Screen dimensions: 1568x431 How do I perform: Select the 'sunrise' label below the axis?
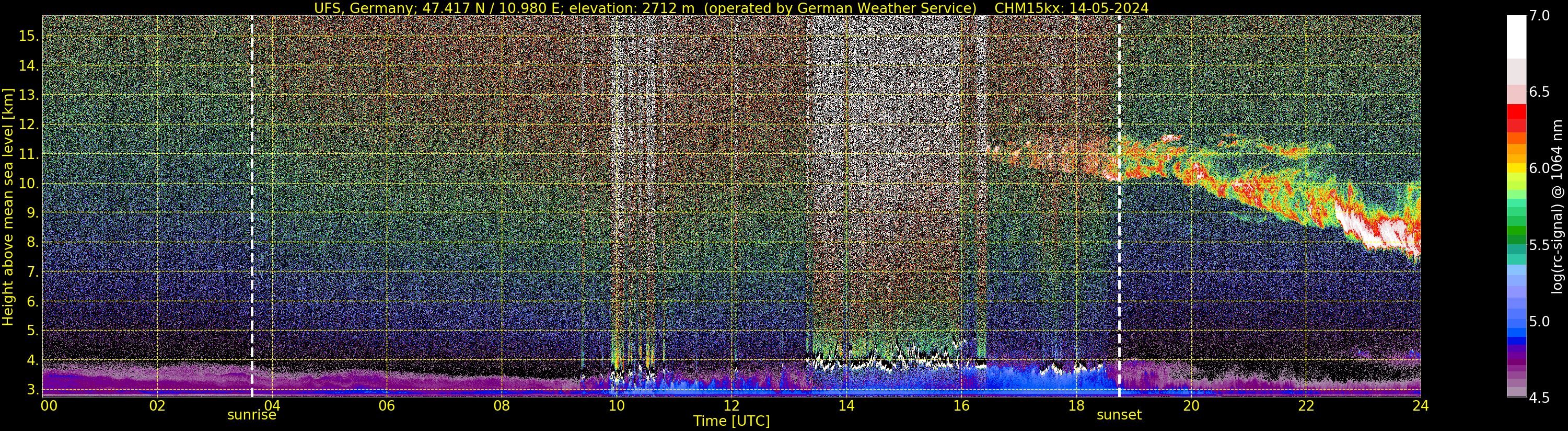(252, 415)
